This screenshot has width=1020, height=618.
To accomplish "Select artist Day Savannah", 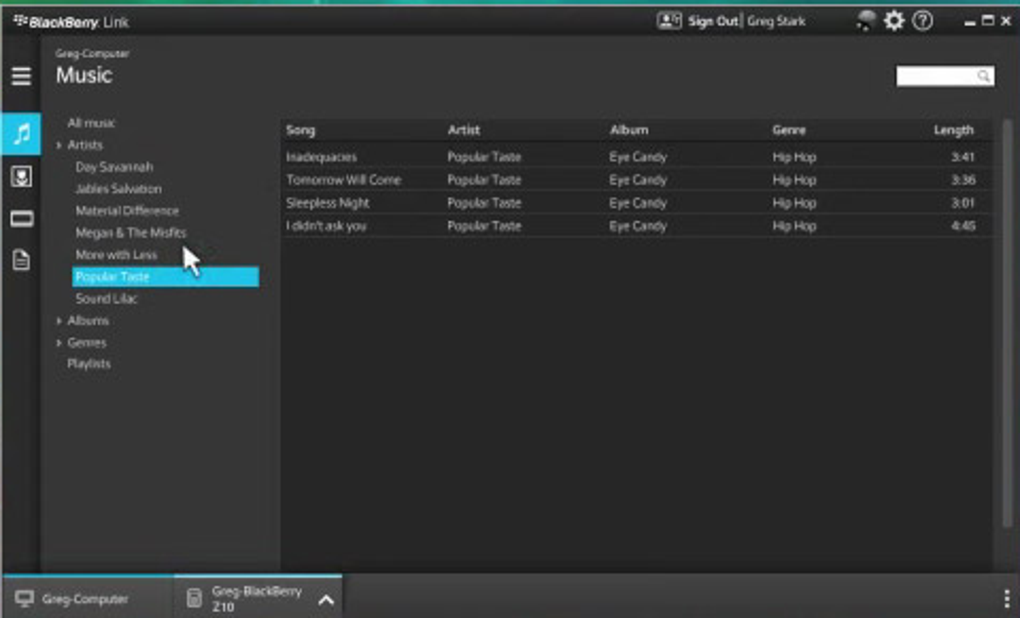I will 114,167.
